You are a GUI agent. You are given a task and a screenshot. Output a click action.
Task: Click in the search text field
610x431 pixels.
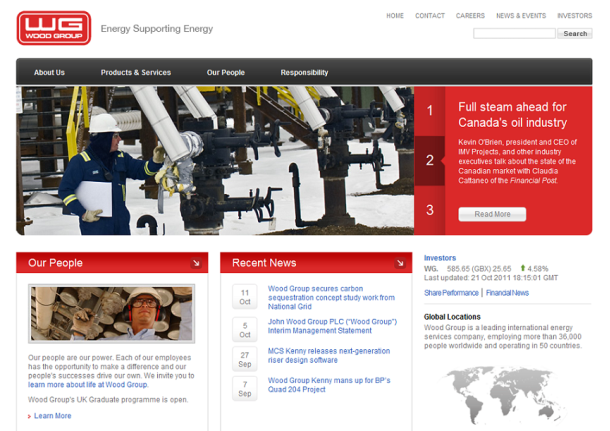click(513, 33)
